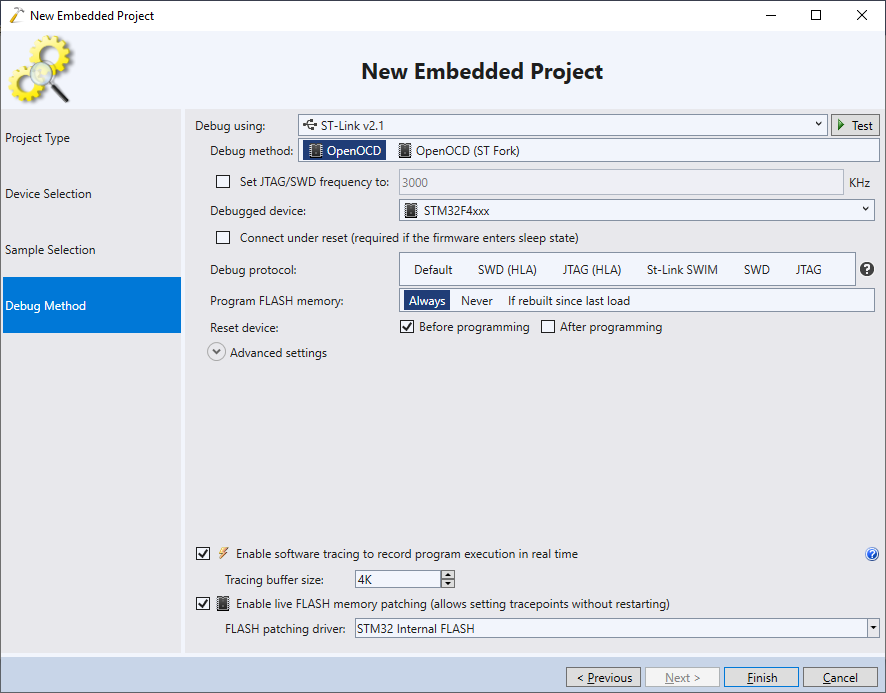Click the Cancel button

pos(840,677)
